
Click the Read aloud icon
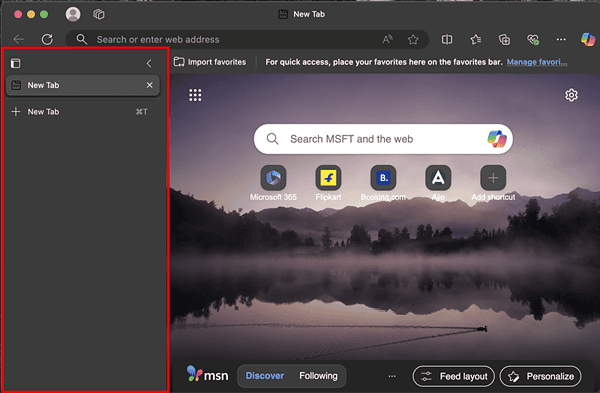point(387,39)
